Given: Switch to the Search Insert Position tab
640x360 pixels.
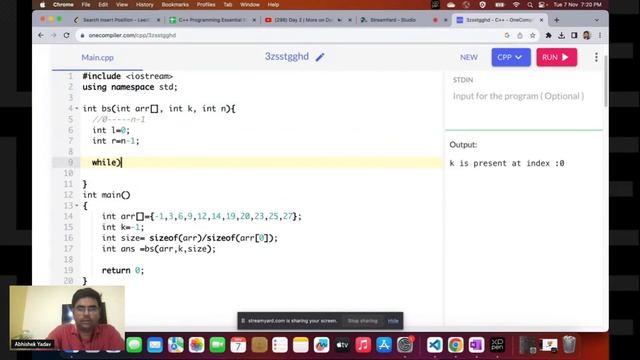Looking at the screenshot, I should tap(116, 20).
